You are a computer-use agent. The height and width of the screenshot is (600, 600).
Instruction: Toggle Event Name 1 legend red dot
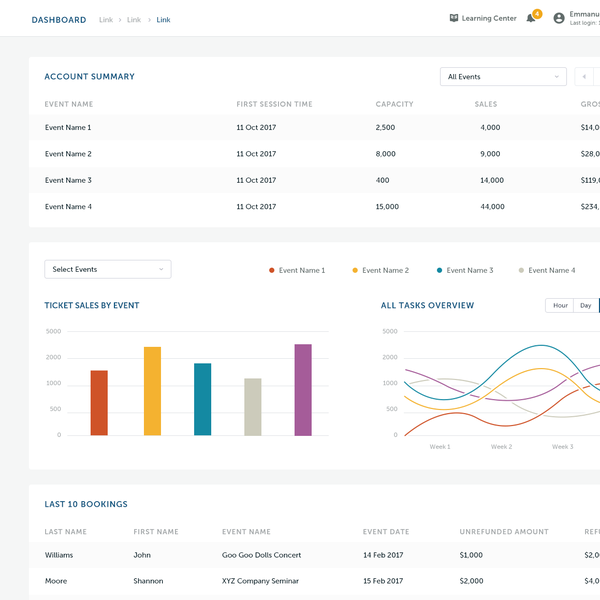(272, 270)
